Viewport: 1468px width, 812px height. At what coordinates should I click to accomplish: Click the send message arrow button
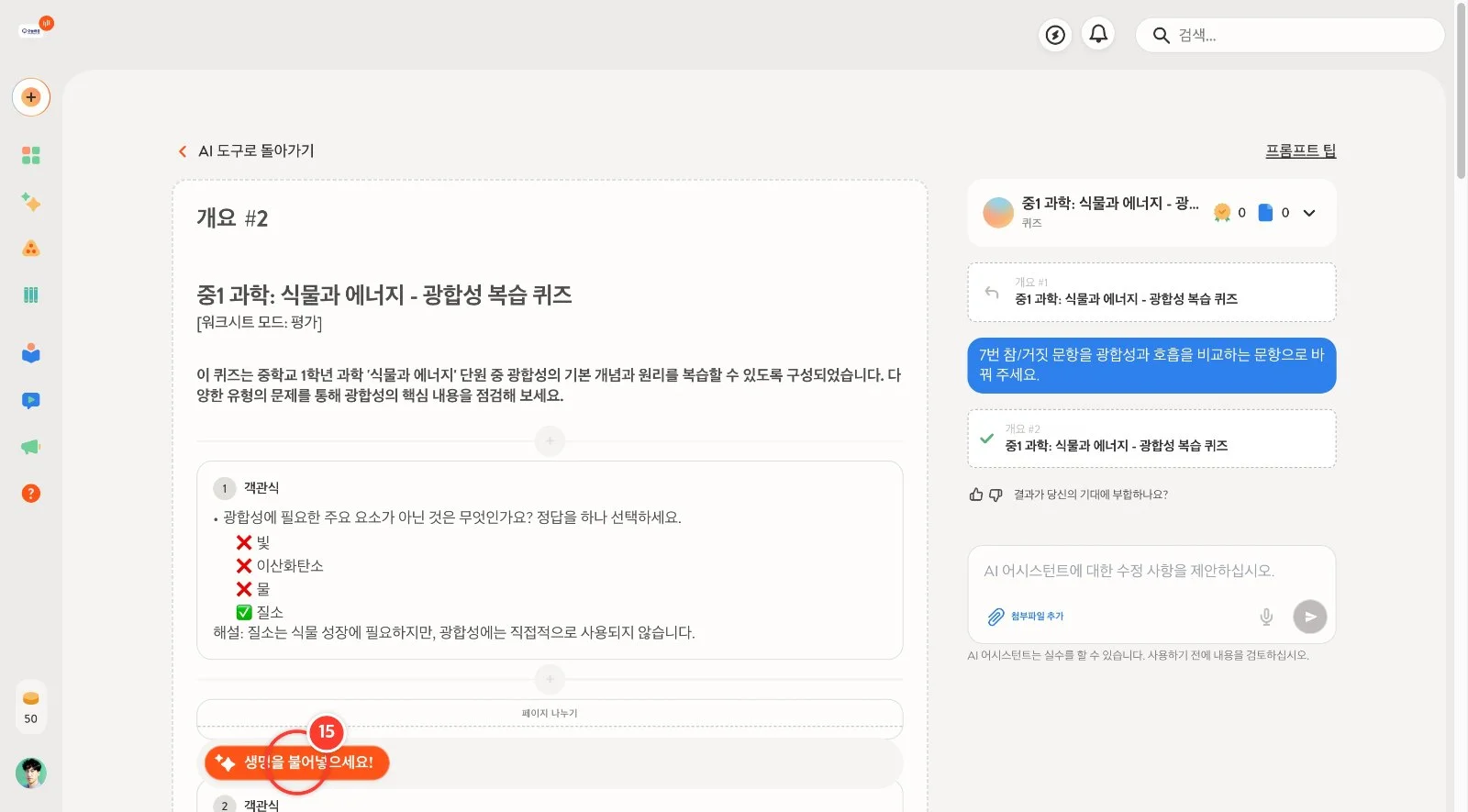pos(1310,617)
